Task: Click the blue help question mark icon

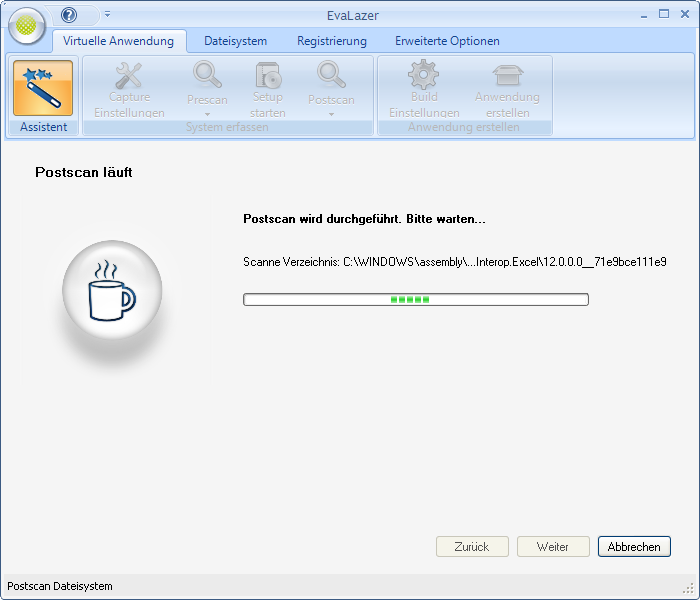Action: click(x=69, y=15)
